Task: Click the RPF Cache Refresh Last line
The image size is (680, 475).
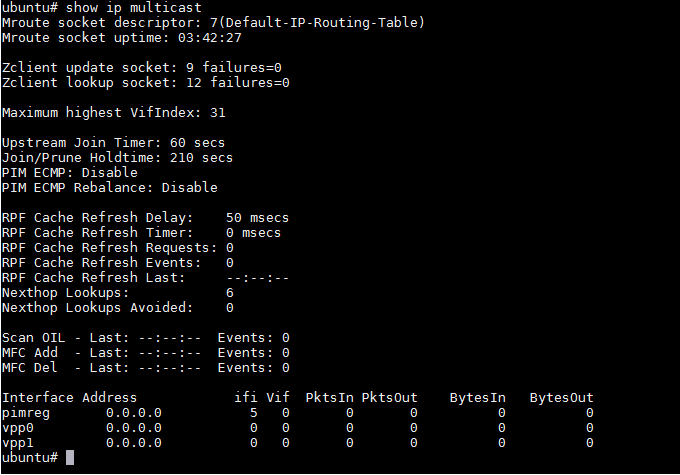Action: (x=145, y=277)
